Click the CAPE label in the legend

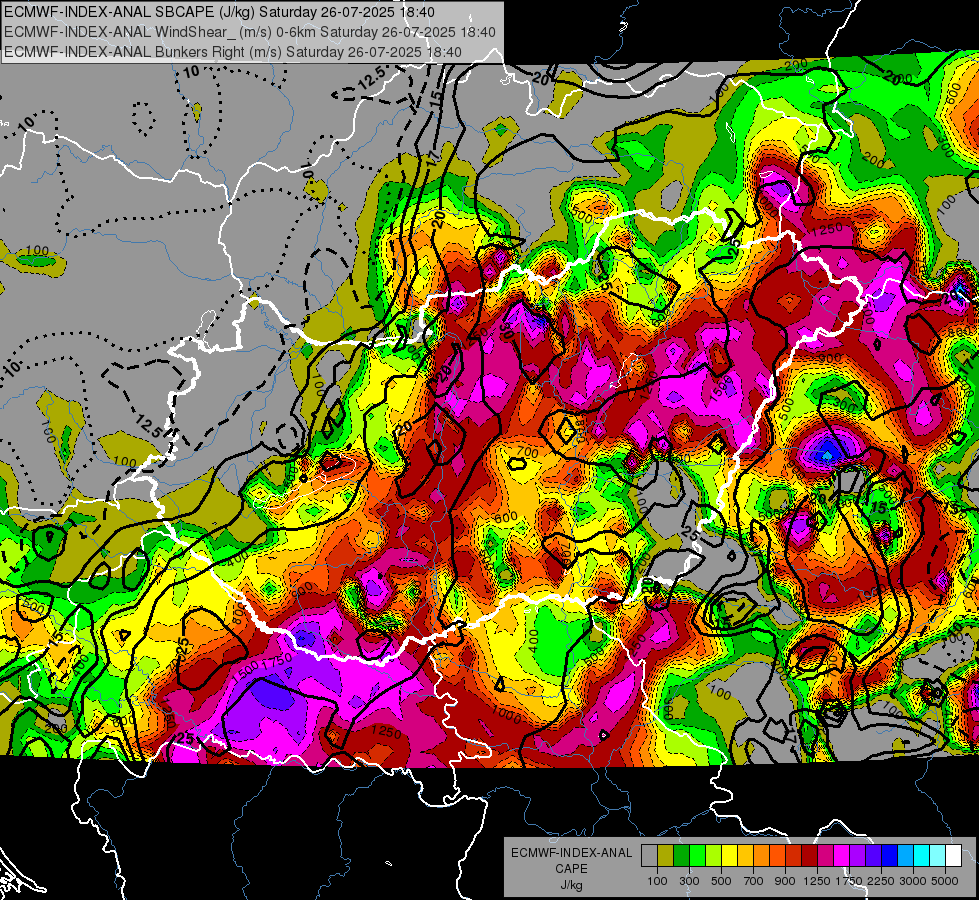tap(571, 869)
